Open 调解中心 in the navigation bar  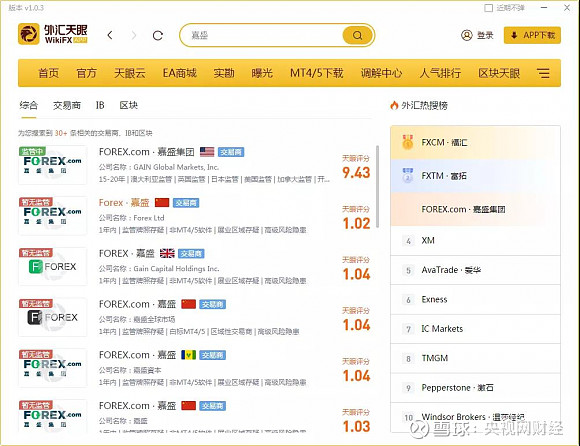pos(381,73)
